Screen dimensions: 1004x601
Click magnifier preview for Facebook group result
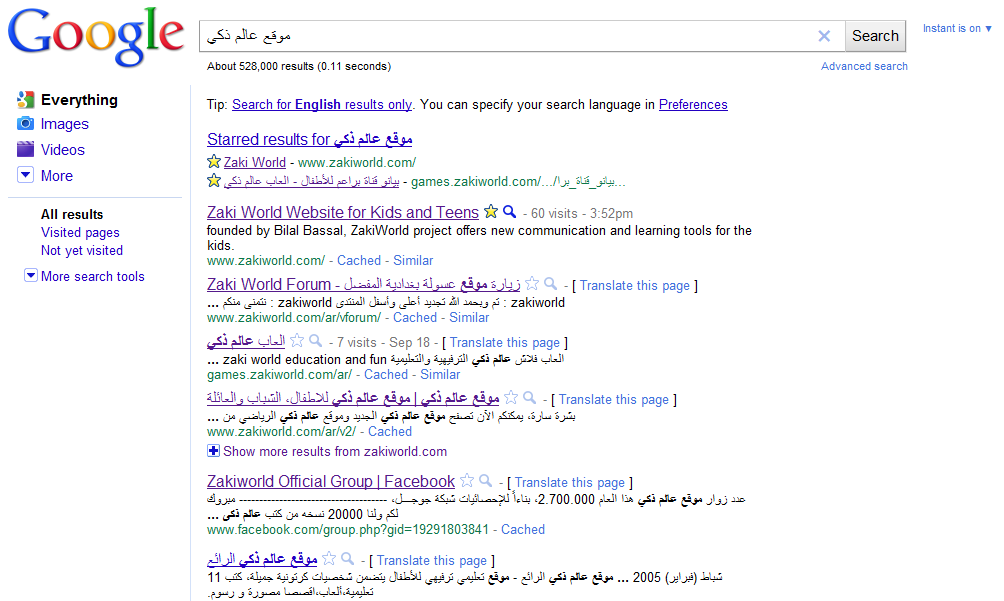[486, 480]
